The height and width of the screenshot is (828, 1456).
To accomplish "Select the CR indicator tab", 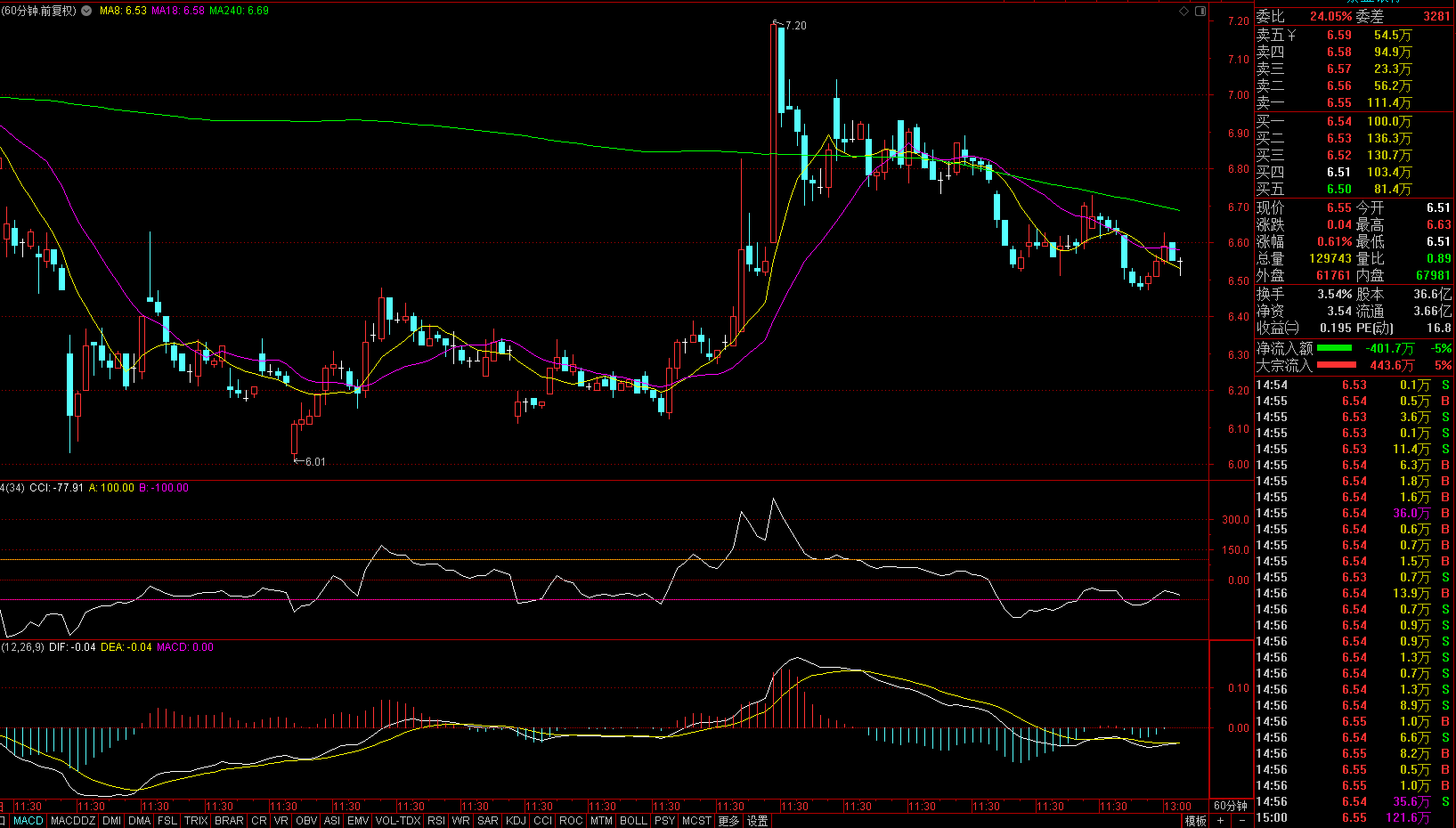I will point(258,821).
